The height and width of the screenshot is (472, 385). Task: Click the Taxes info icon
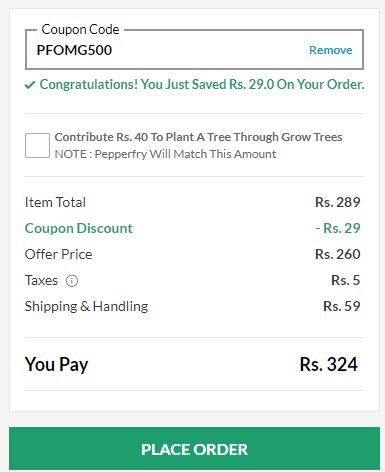click(72, 281)
